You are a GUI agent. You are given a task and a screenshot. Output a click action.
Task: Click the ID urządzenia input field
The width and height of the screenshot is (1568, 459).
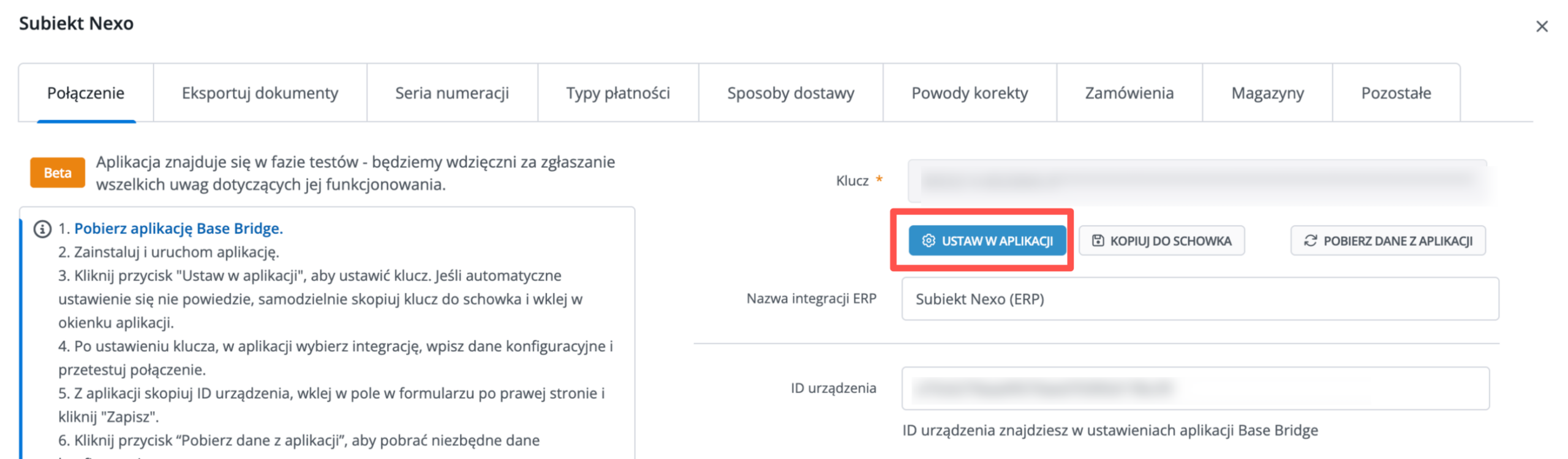pos(1195,388)
